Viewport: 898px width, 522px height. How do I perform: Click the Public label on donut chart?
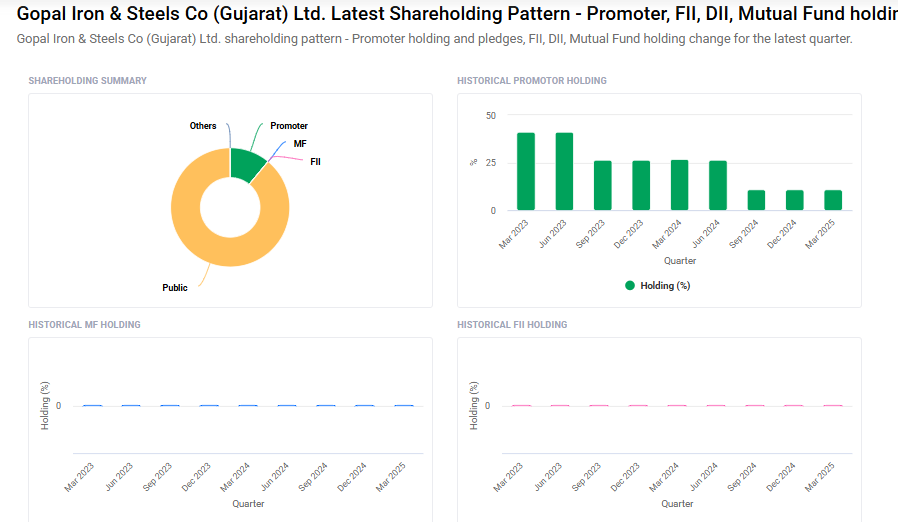pyautogui.click(x=175, y=288)
